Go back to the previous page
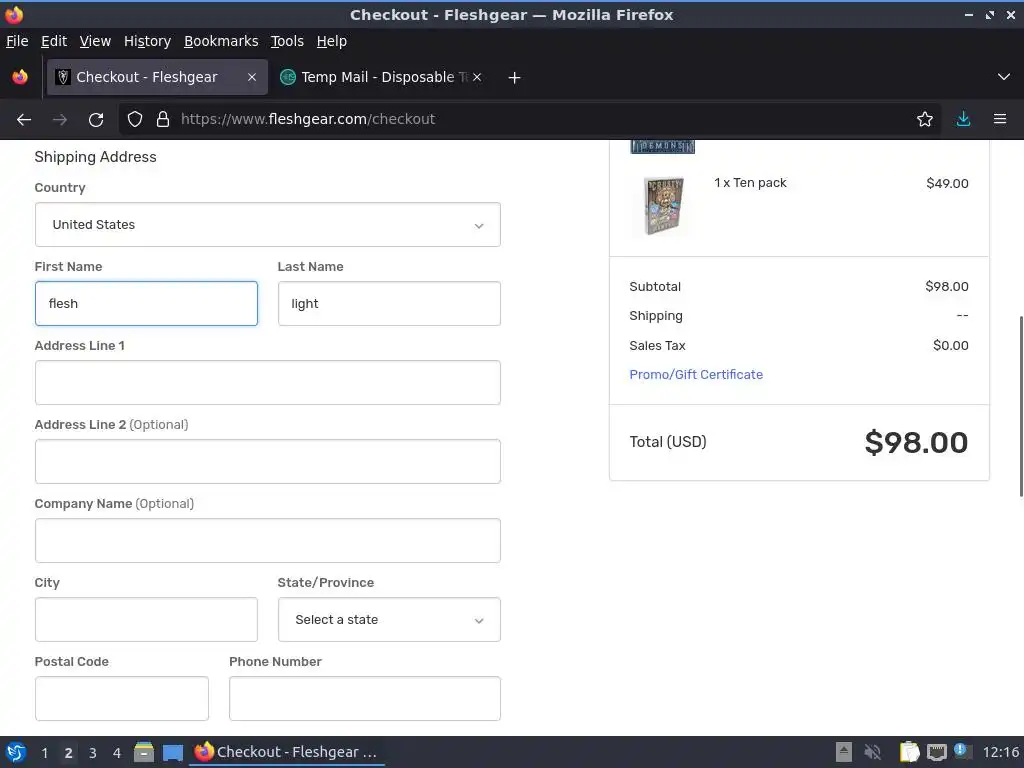Image resolution: width=1024 pixels, height=768 pixels. [24, 120]
